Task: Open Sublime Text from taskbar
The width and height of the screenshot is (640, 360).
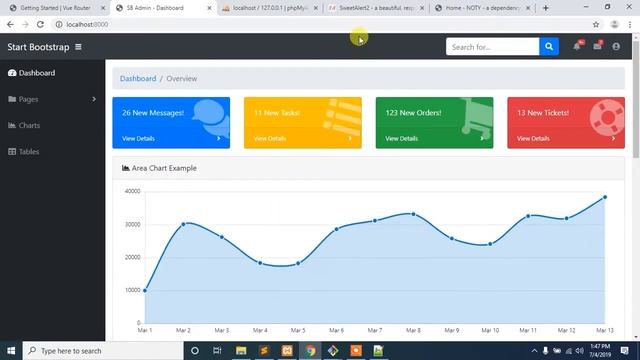Action: (x=264, y=351)
